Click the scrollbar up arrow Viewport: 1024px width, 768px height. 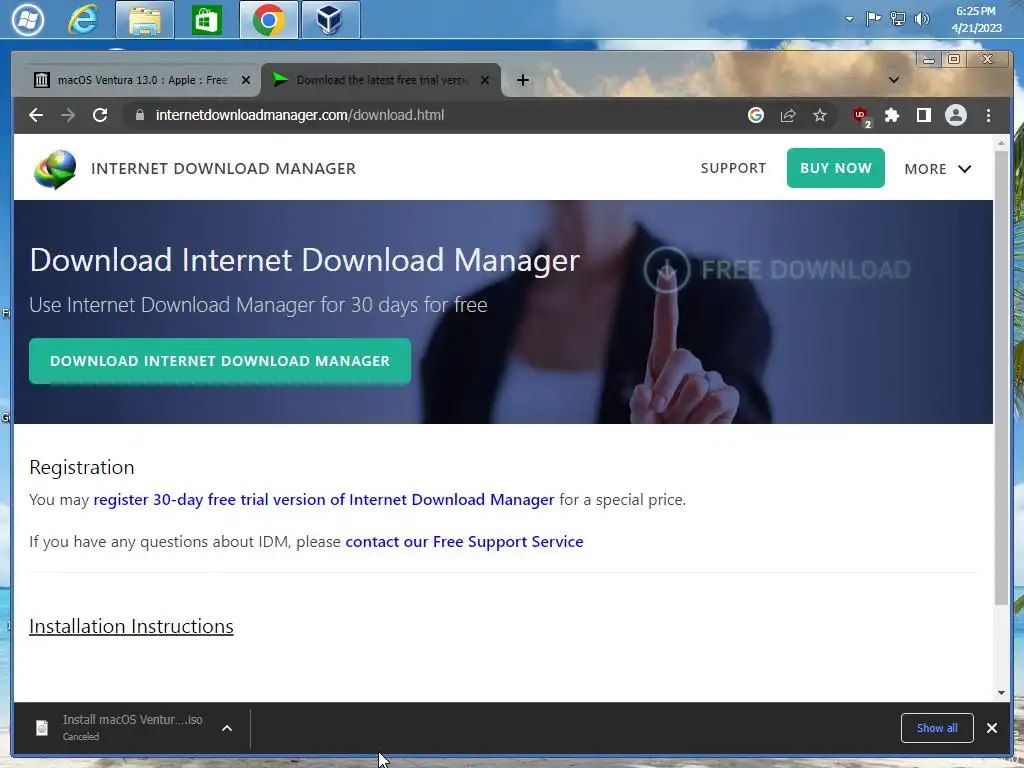pyautogui.click(x=1002, y=142)
